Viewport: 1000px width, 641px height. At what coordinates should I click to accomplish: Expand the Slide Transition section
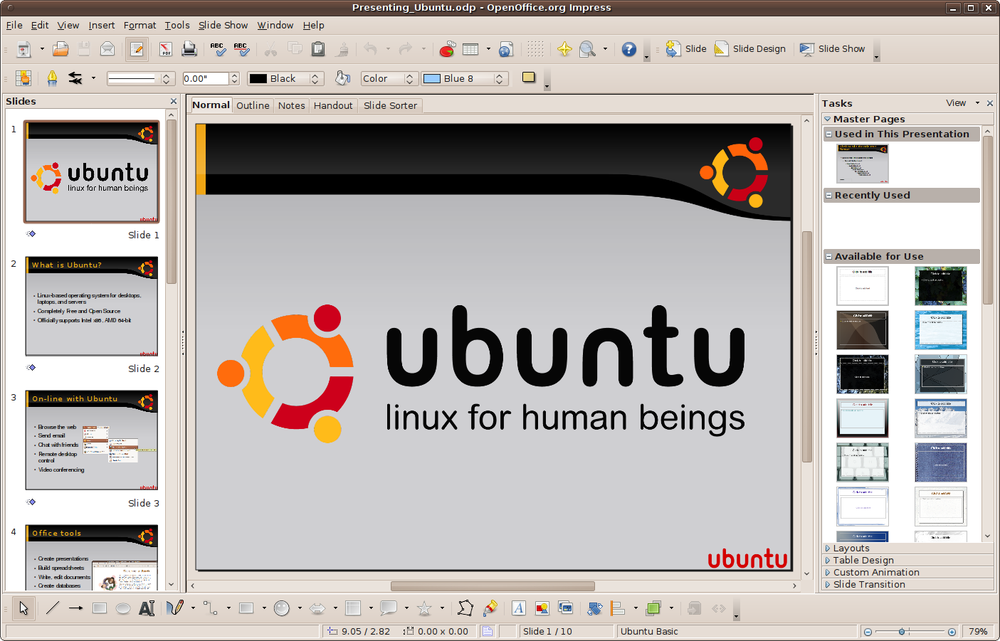[869, 584]
